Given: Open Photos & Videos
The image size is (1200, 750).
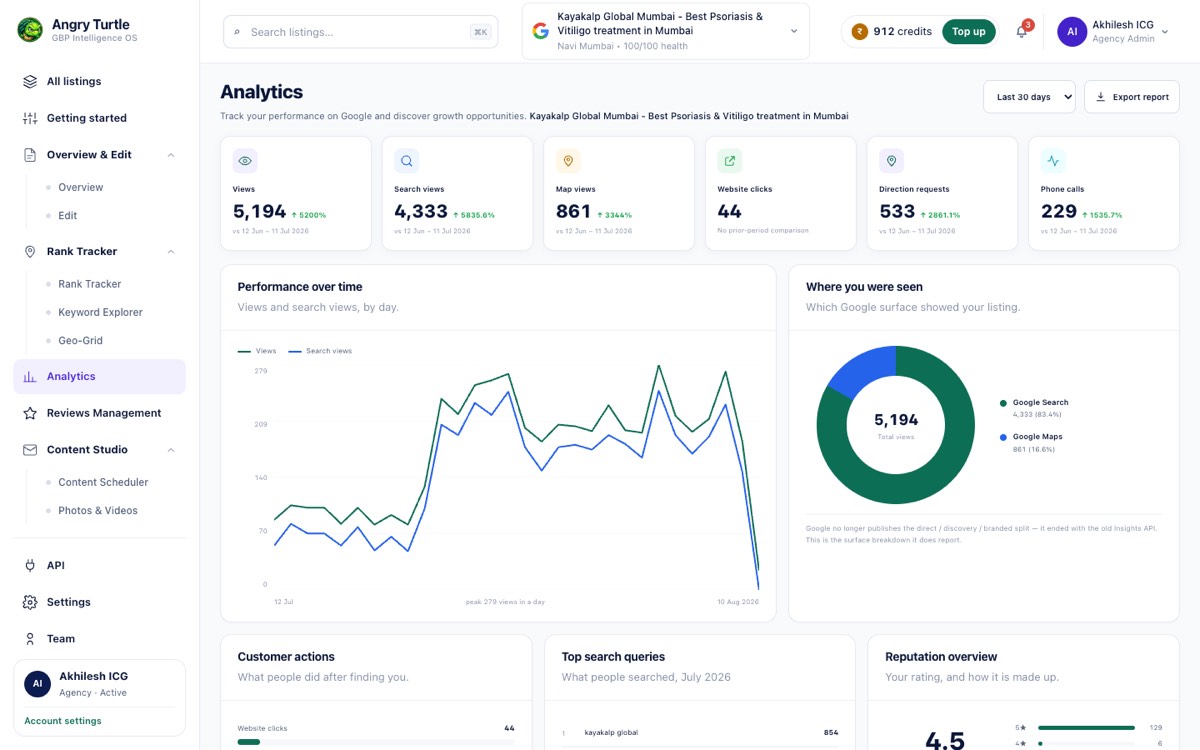Looking at the screenshot, I should pyautogui.click(x=98, y=511).
